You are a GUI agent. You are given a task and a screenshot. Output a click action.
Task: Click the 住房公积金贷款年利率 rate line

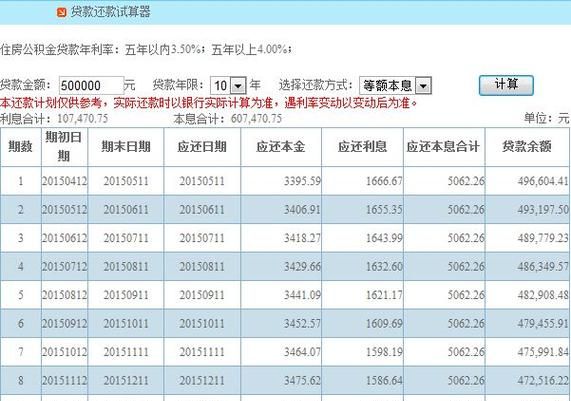[146, 50]
